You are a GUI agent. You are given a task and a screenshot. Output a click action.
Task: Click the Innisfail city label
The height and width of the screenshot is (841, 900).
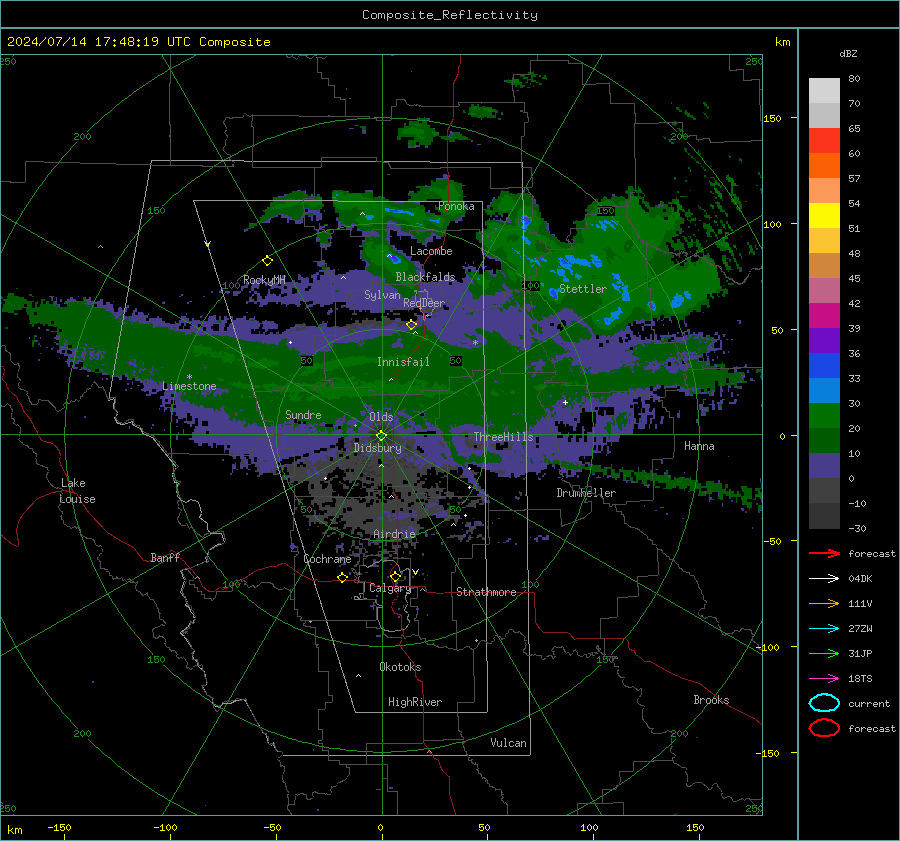(403, 362)
